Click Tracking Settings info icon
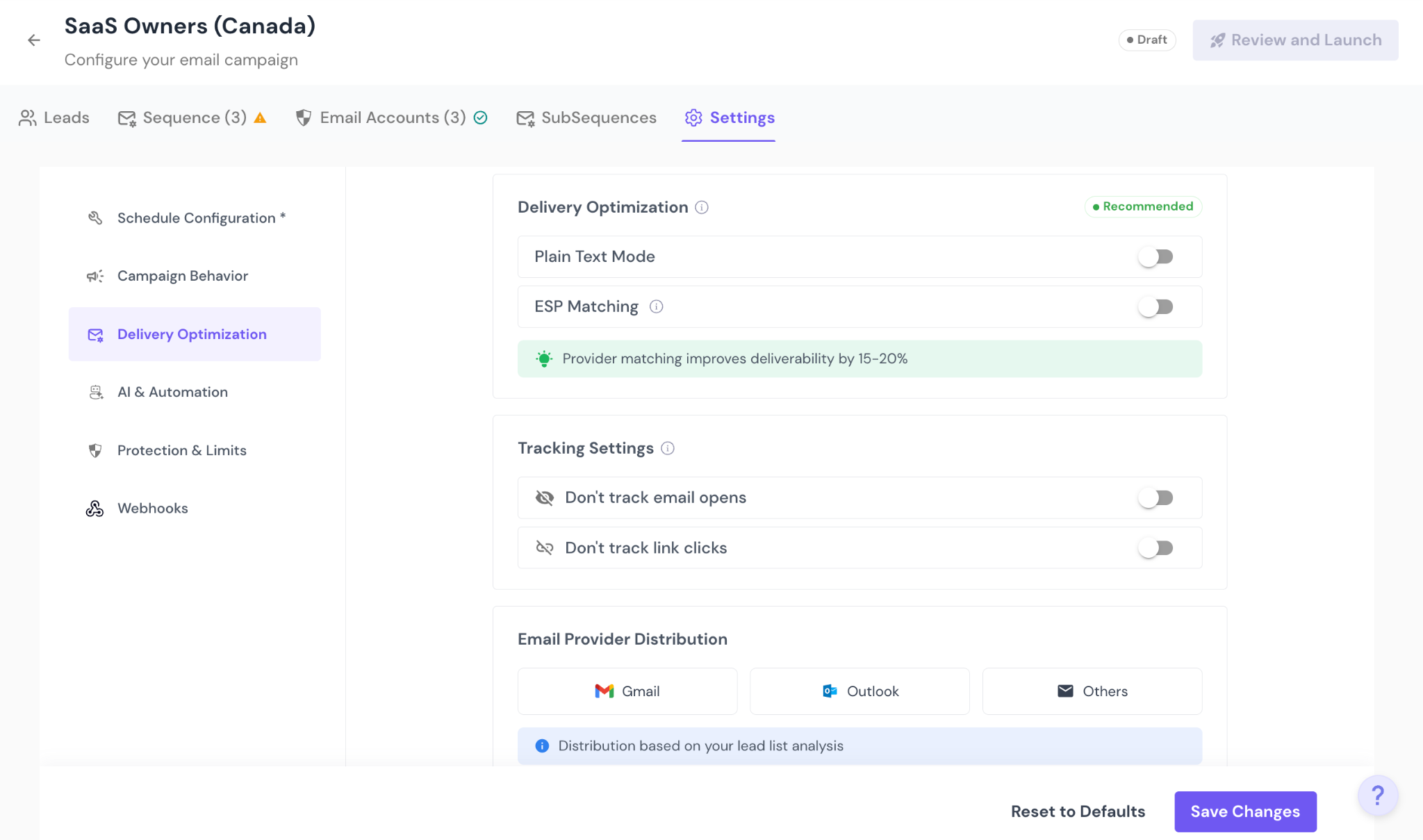Viewport: 1423px width, 840px height. (668, 448)
